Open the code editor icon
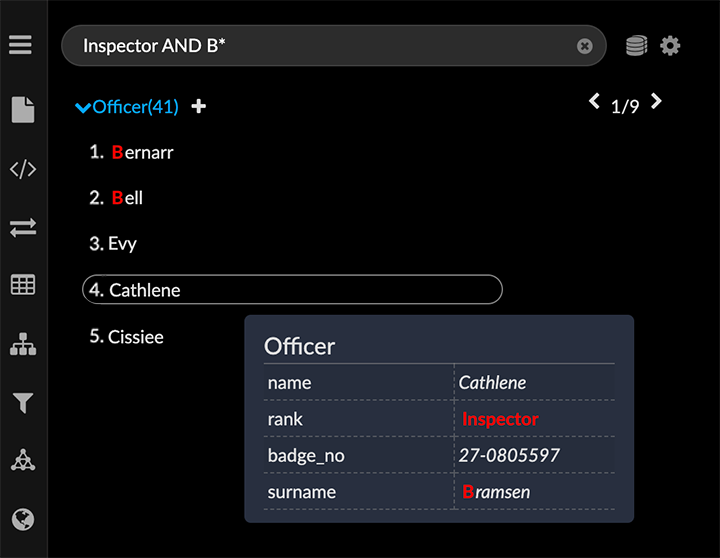Viewport: 720px width, 558px height. (x=22, y=169)
